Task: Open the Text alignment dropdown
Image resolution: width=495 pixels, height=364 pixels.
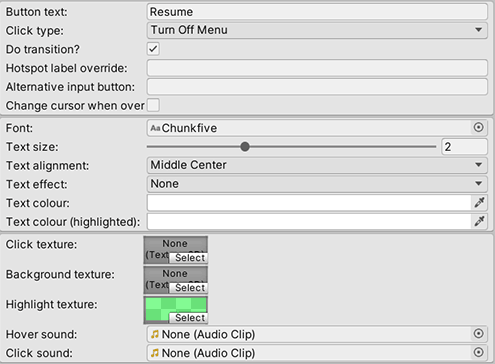Action: pyautogui.click(x=317, y=165)
